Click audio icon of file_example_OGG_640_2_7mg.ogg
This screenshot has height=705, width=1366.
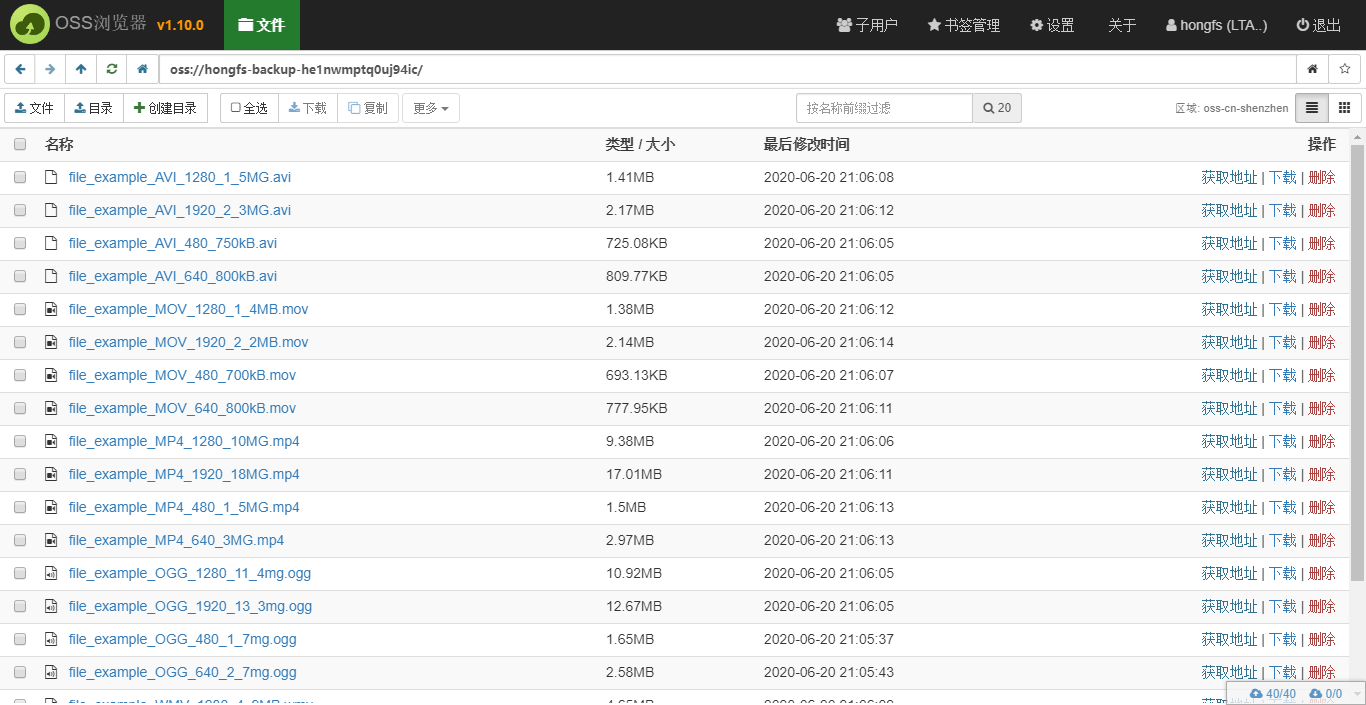tap(51, 672)
